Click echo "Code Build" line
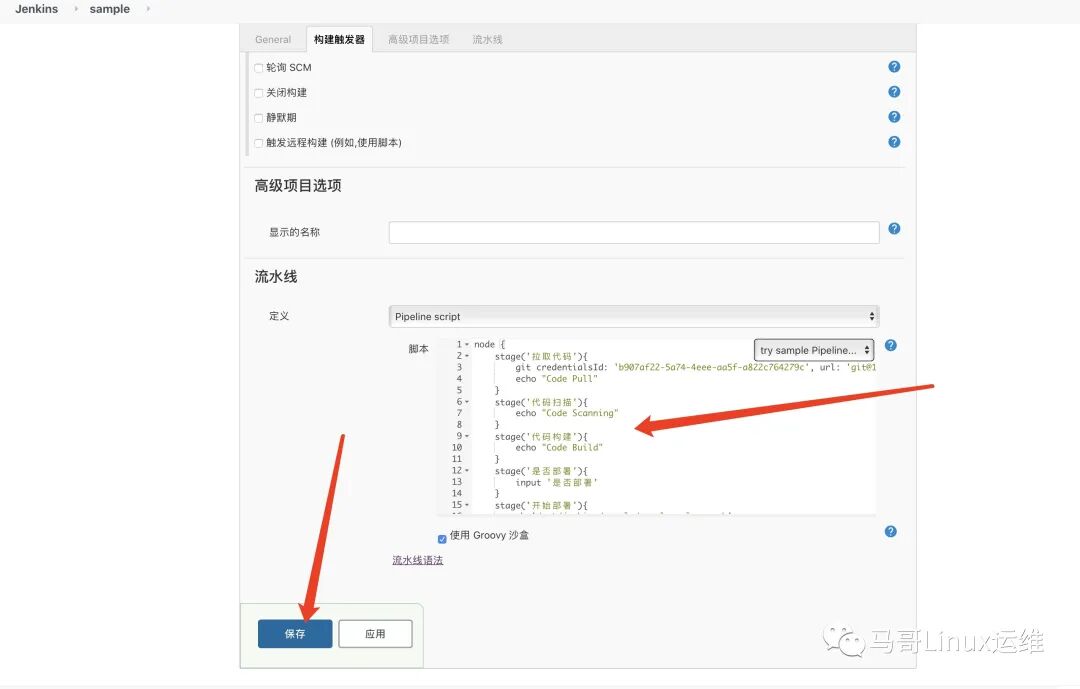Image resolution: width=1080 pixels, height=689 pixels. tap(559, 448)
